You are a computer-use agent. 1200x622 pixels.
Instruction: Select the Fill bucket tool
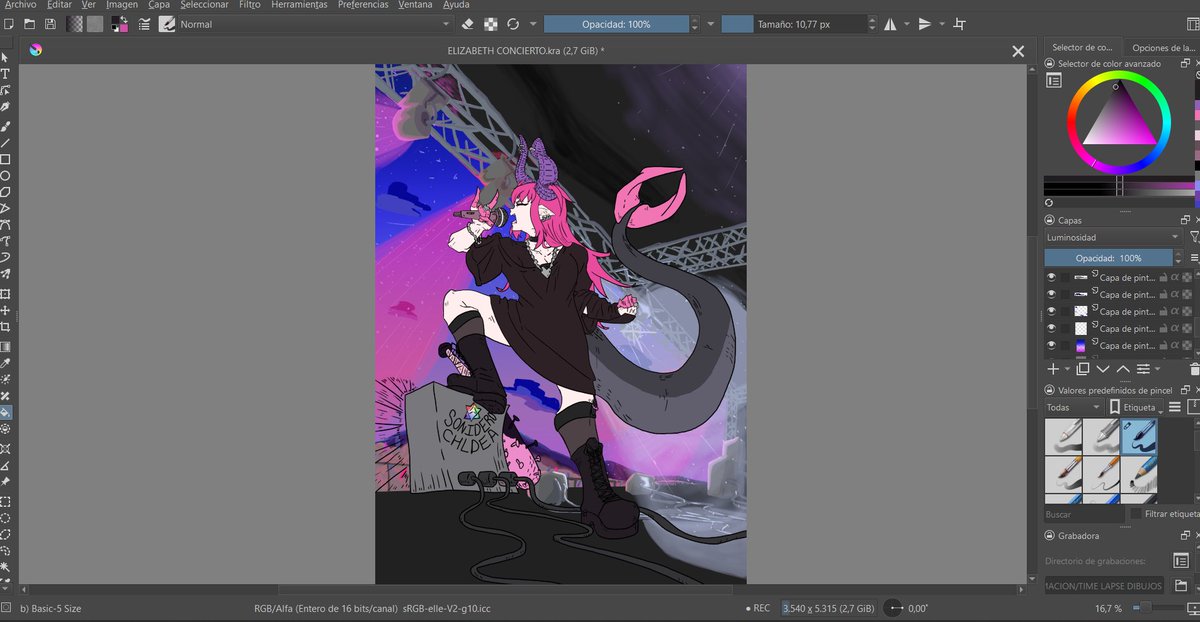[x=5, y=412]
